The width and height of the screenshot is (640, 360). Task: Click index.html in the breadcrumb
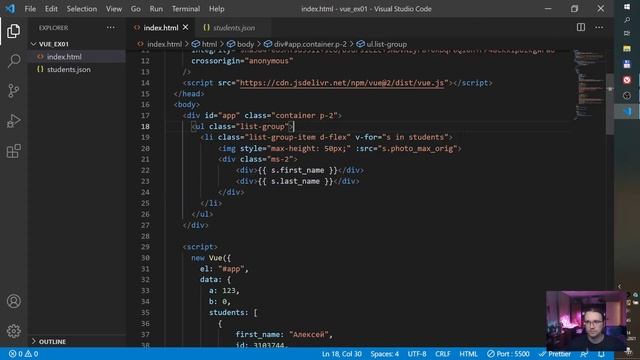coord(164,44)
